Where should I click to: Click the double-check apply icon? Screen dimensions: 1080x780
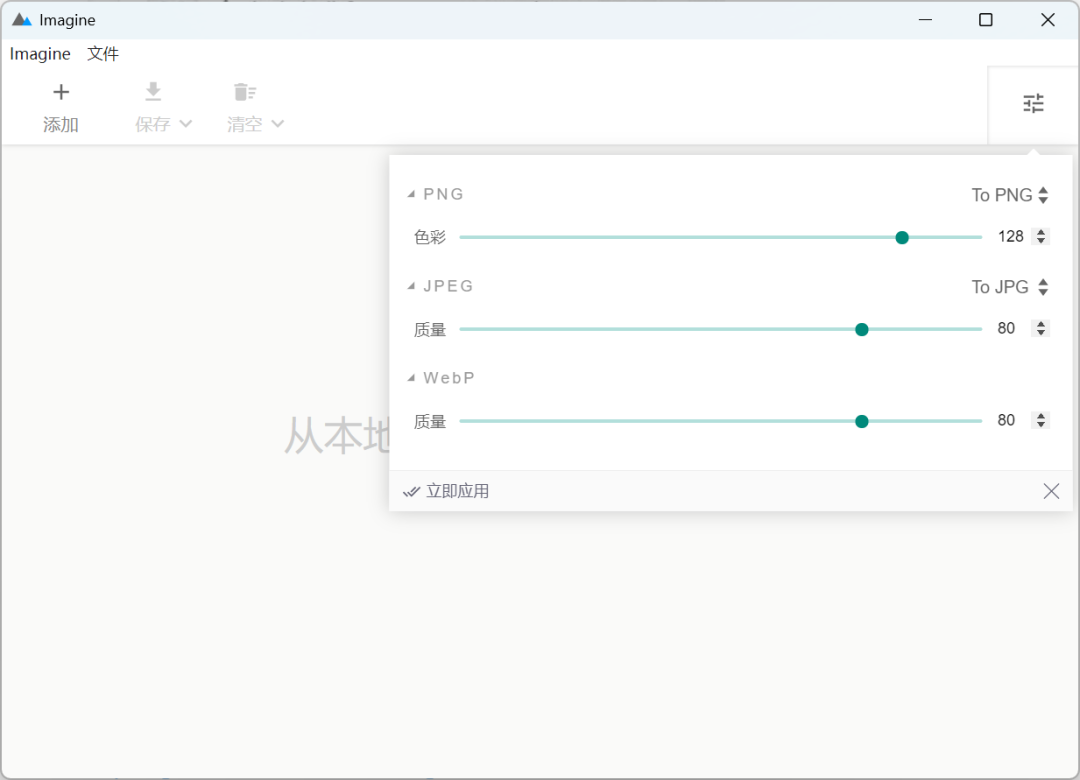click(x=411, y=491)
